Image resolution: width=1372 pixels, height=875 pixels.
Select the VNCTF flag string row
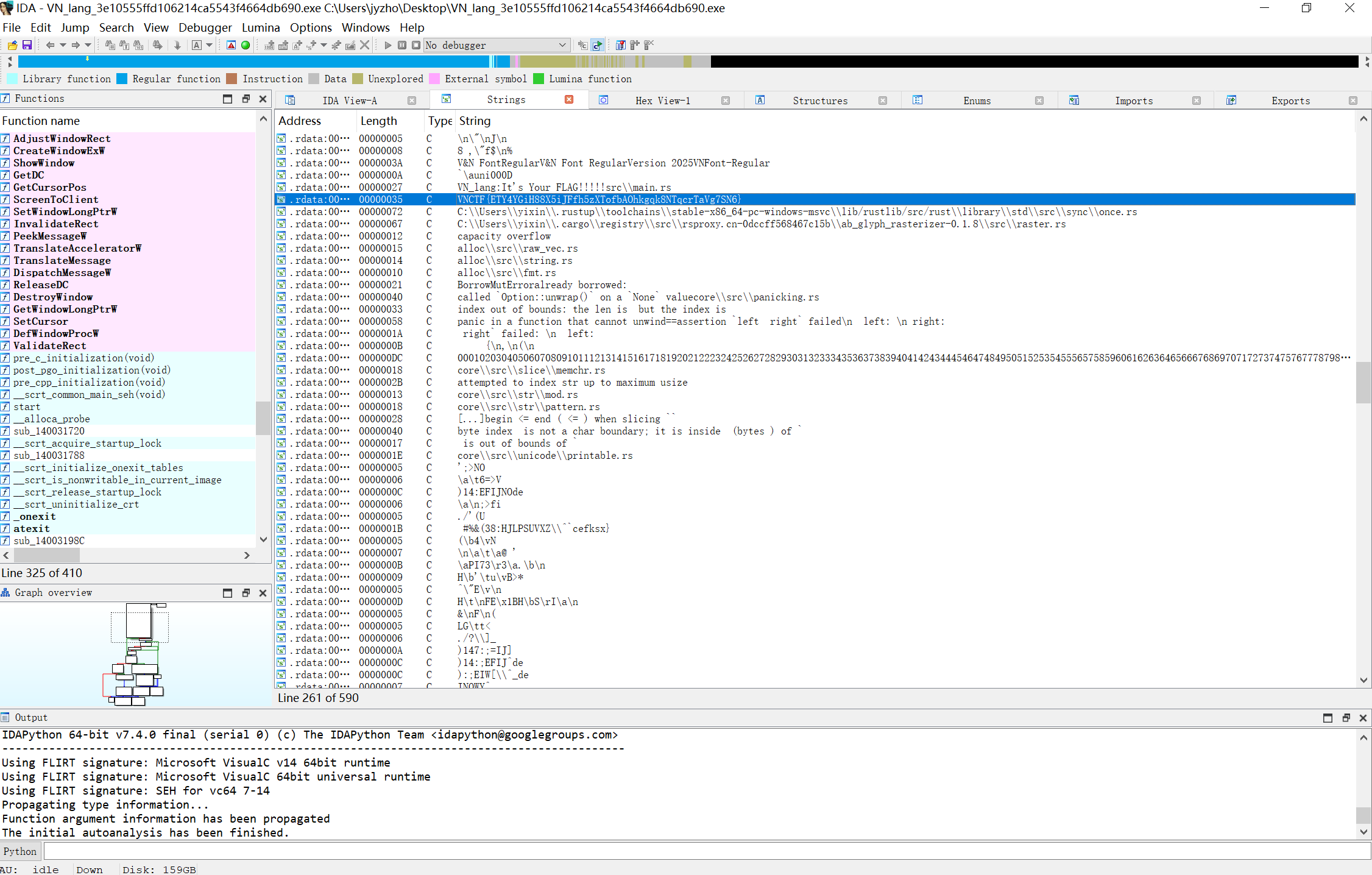(x=815, y=199)
